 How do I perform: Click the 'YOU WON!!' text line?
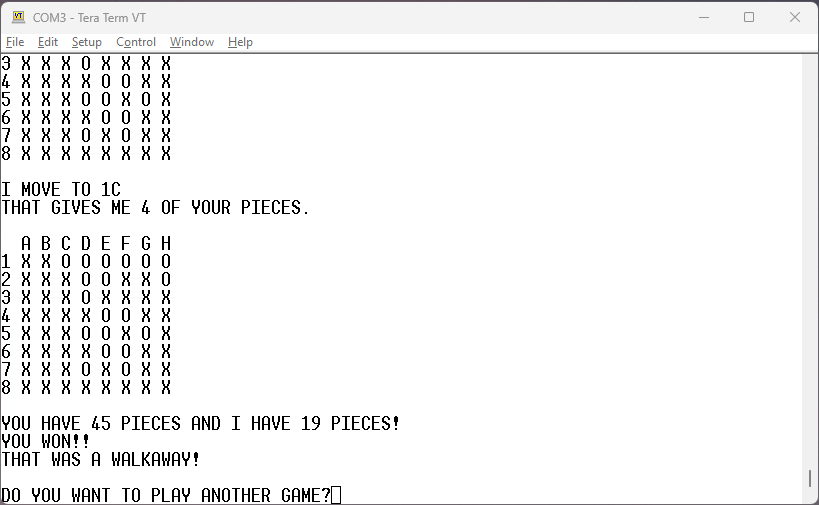coord(46,441)
